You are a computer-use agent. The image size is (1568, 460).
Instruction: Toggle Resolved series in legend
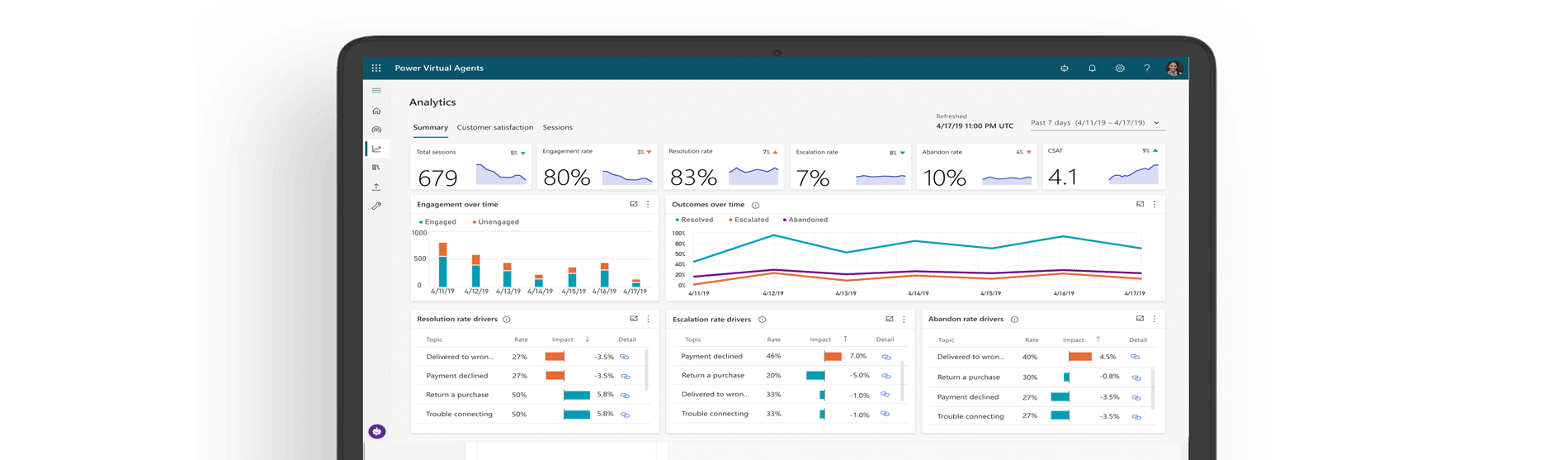(x=694, y=220)
